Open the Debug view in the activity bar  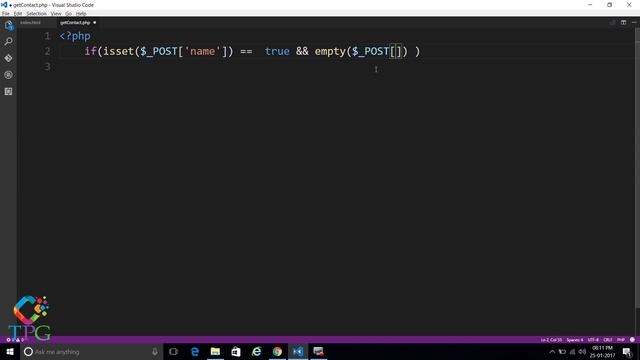pos(9,75)
